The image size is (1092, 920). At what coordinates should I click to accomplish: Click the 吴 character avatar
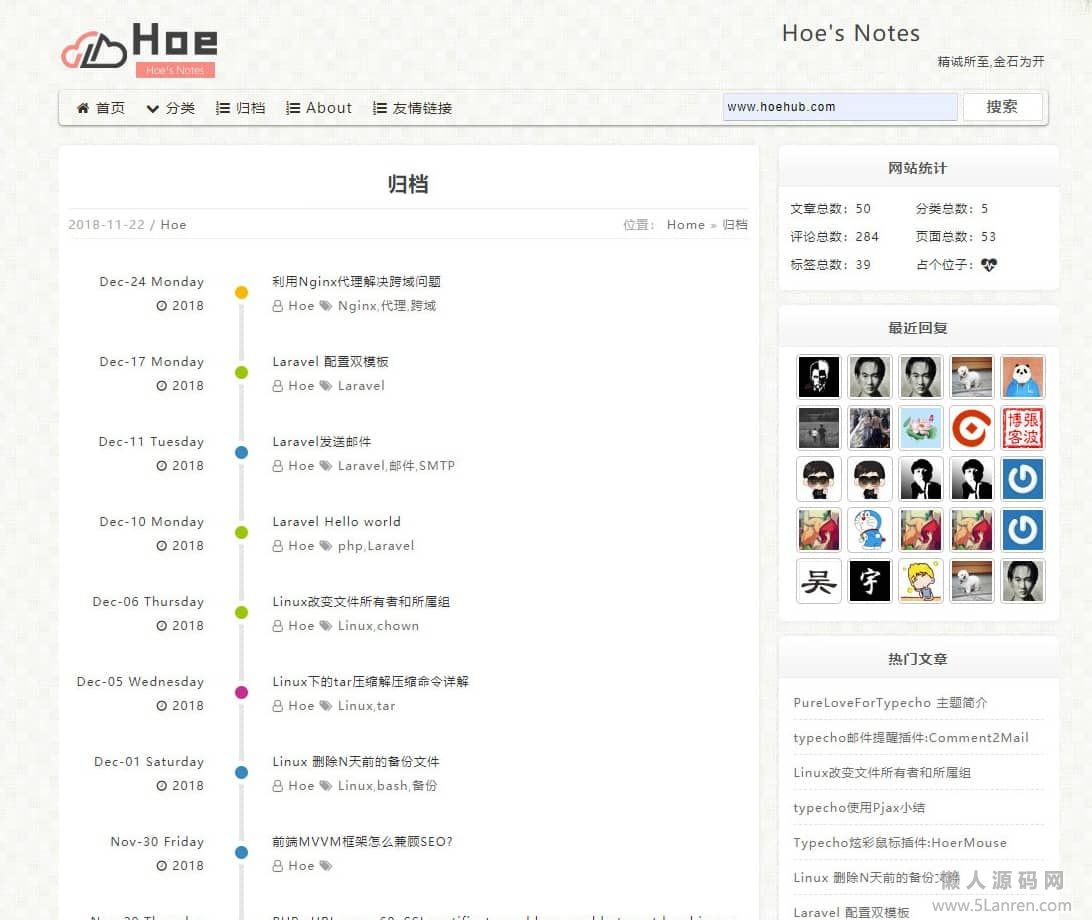pos(818,580)
